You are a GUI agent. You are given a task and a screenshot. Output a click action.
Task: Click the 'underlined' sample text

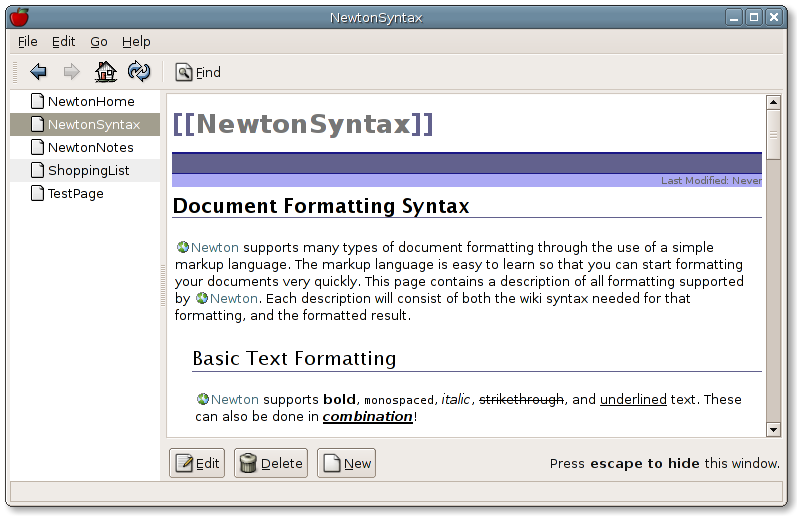tap(633, 399)
